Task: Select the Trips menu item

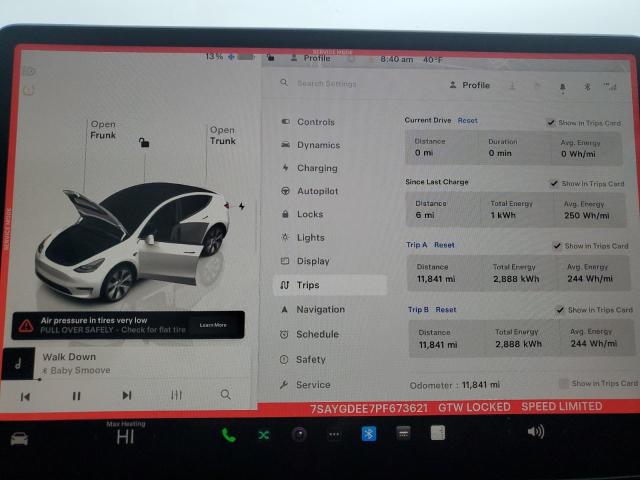Action: [330, 285]
